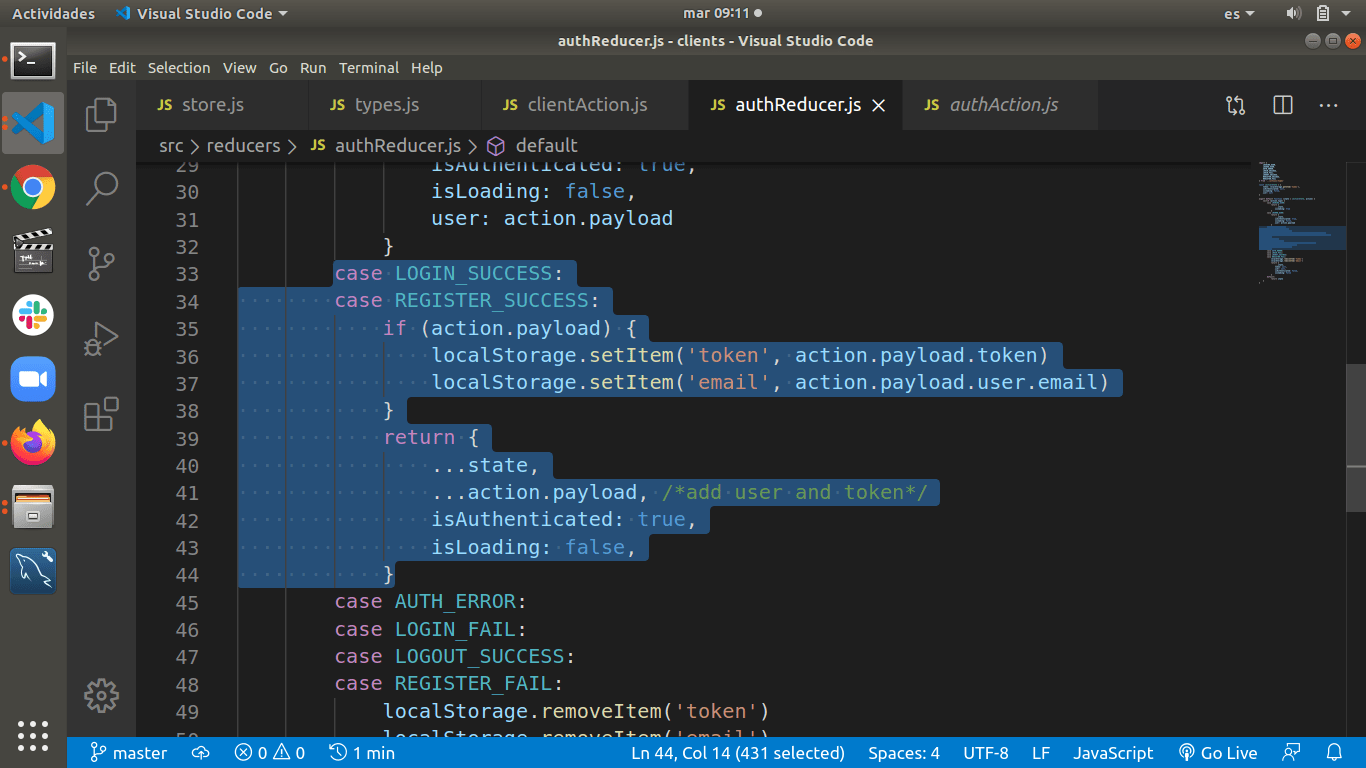1366x768 pixels.
Task: Open the Edit menu
Action: click(x=122, y=68)
